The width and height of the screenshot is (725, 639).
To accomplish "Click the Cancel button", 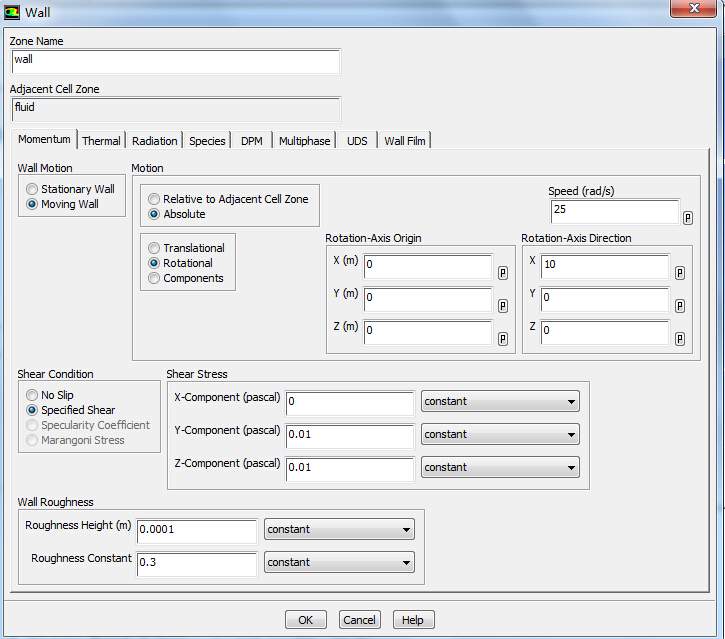I will (359, 620).
